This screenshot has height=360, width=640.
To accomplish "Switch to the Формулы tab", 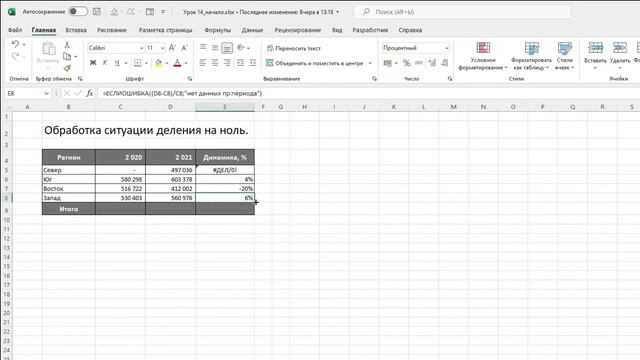I will pyautogui.click(x=218, y=30).
